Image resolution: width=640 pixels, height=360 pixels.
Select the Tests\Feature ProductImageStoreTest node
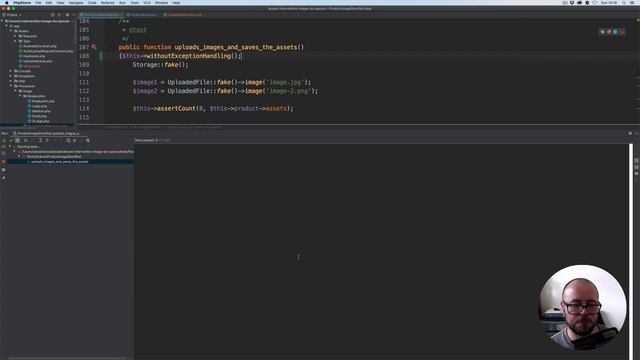[54, 157]
